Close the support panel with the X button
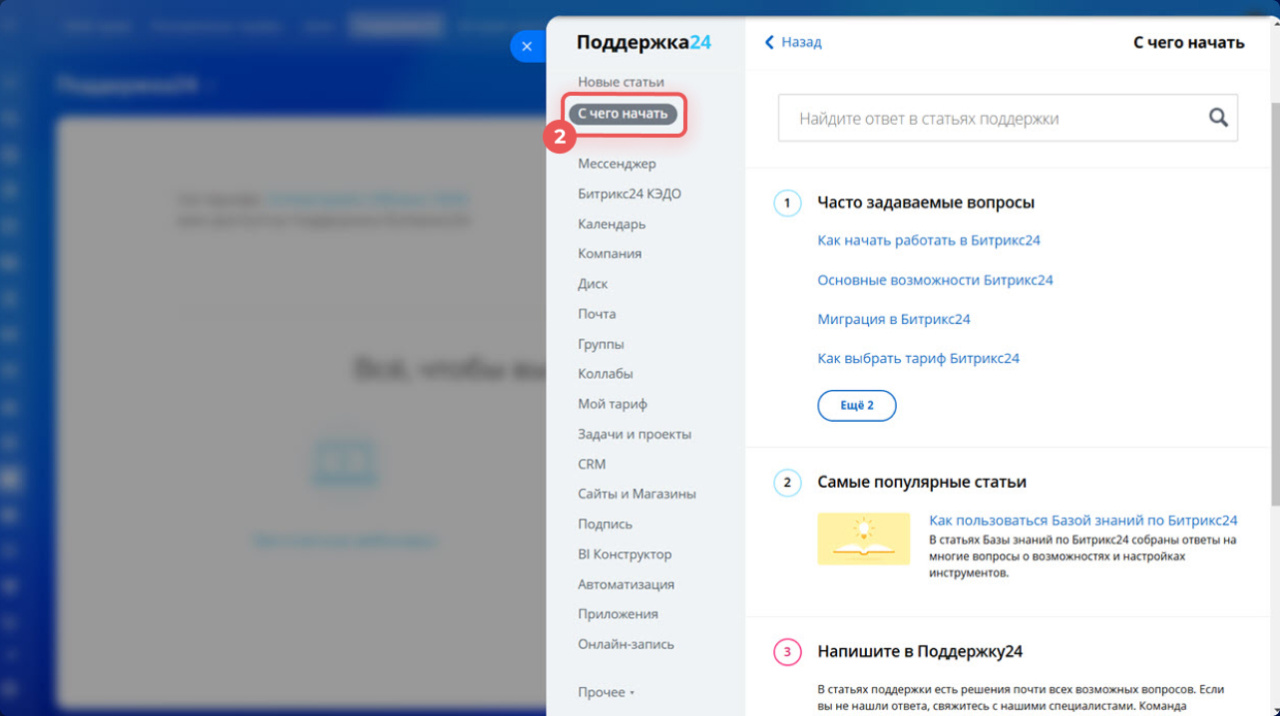 click(527, 46)
